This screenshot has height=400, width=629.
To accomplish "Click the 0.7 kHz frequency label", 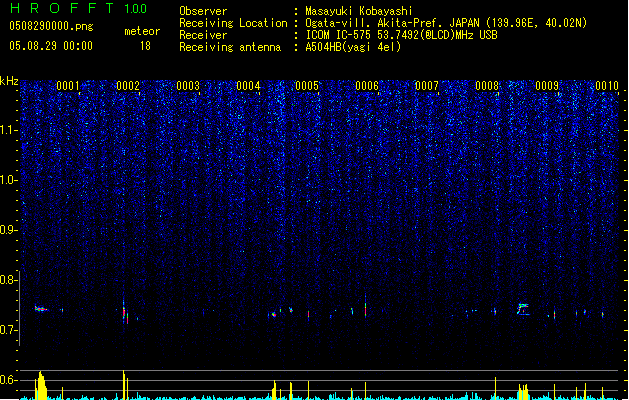I will [x=9, y=330].
